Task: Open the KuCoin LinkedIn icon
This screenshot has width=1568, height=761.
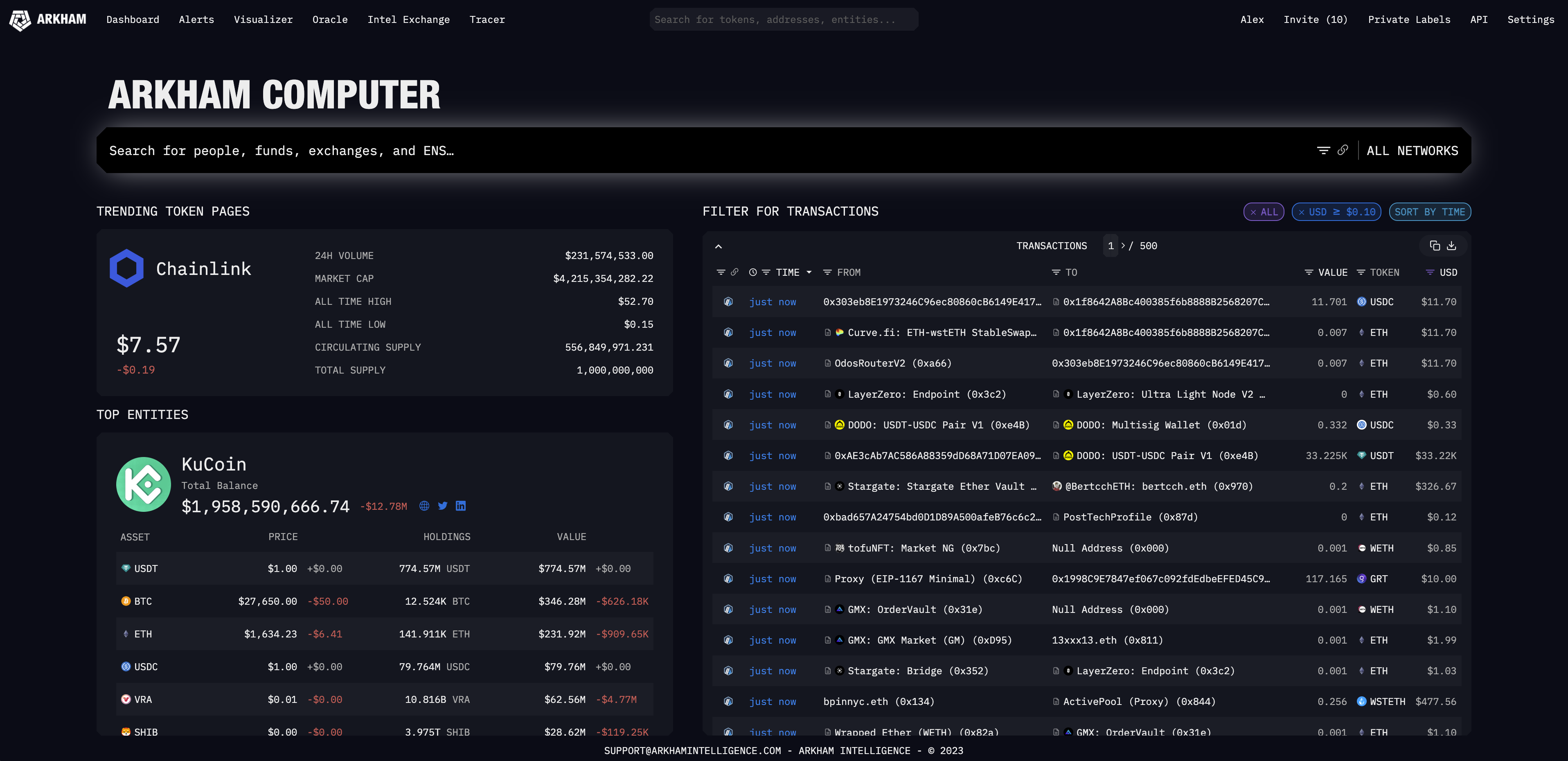Action: pyautogui.click(x=461, y=506)
